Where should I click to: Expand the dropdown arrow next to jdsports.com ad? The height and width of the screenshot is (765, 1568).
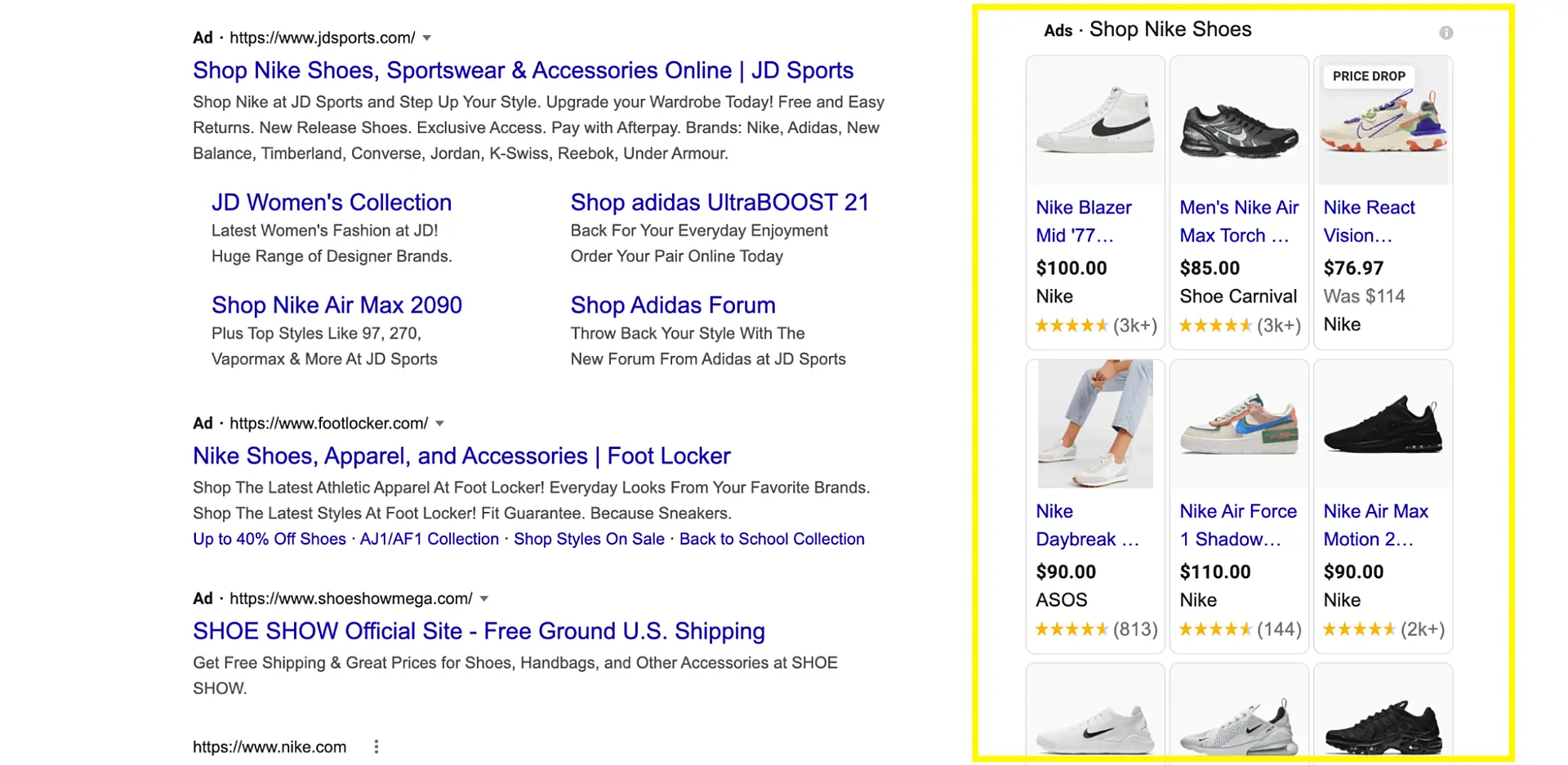click(428, 37)
